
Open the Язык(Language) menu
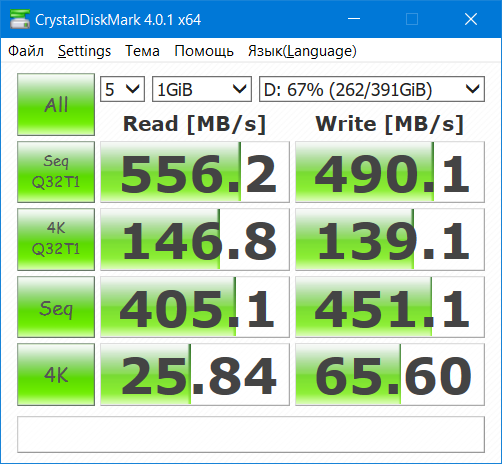302,51
